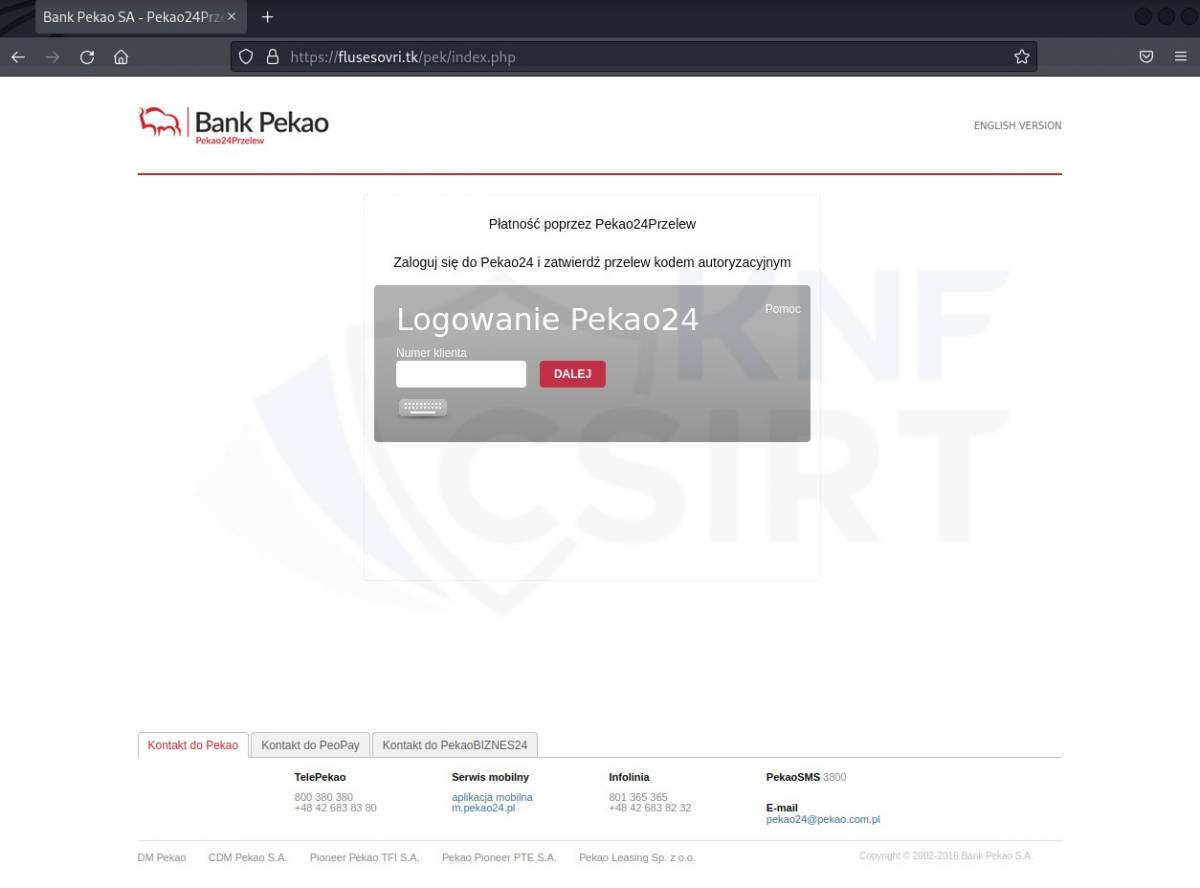This screenshot has width=1200, height=888.
Task: Open a new tab with plus icon
Action: [267, 17]
